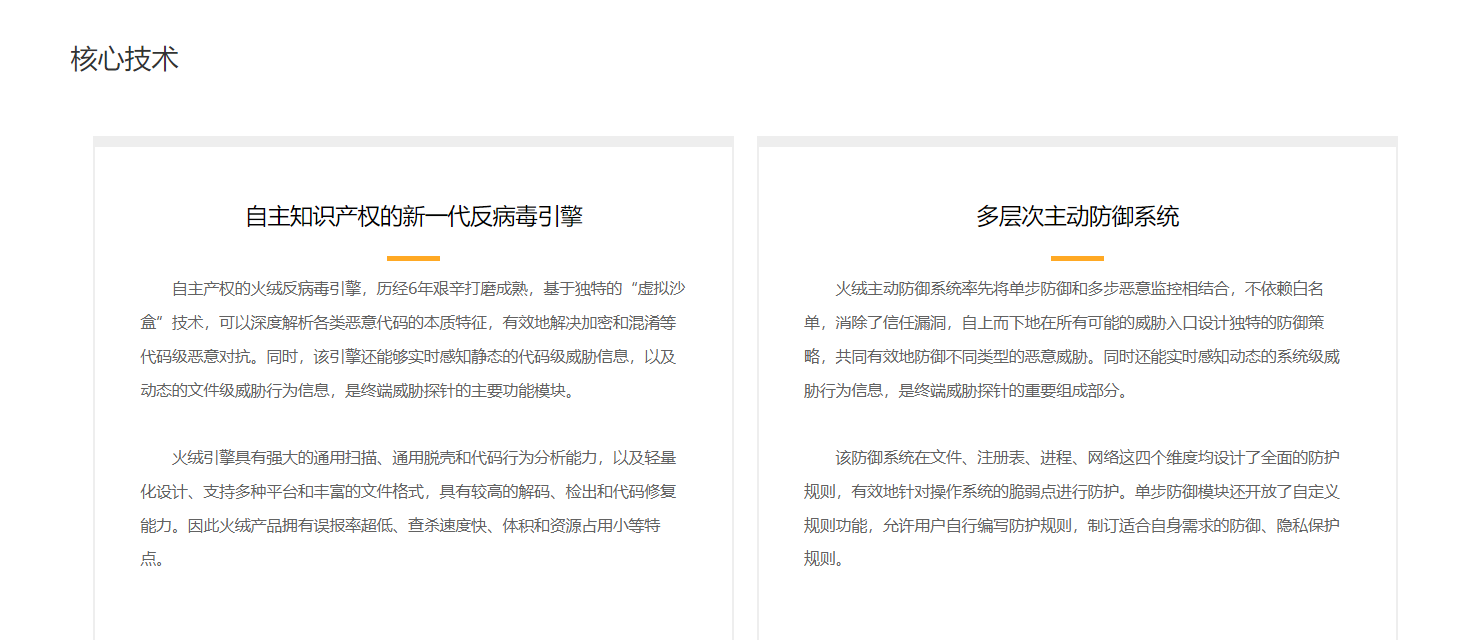Click the paragraph starting 自主产权的火绒反病毒引擎
1478x640 pixels.
click(x=414, y=340)
